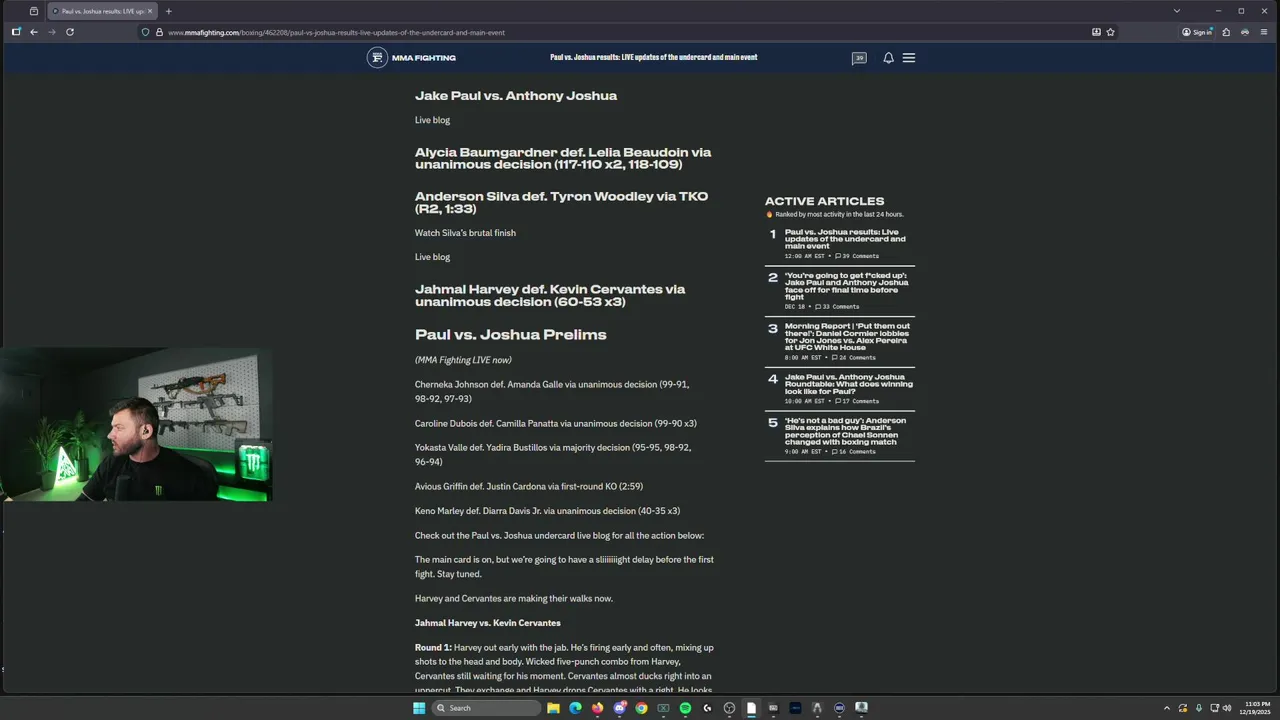
Task: Open the OBS Studio taskbar icon
Action: [729, 708]
